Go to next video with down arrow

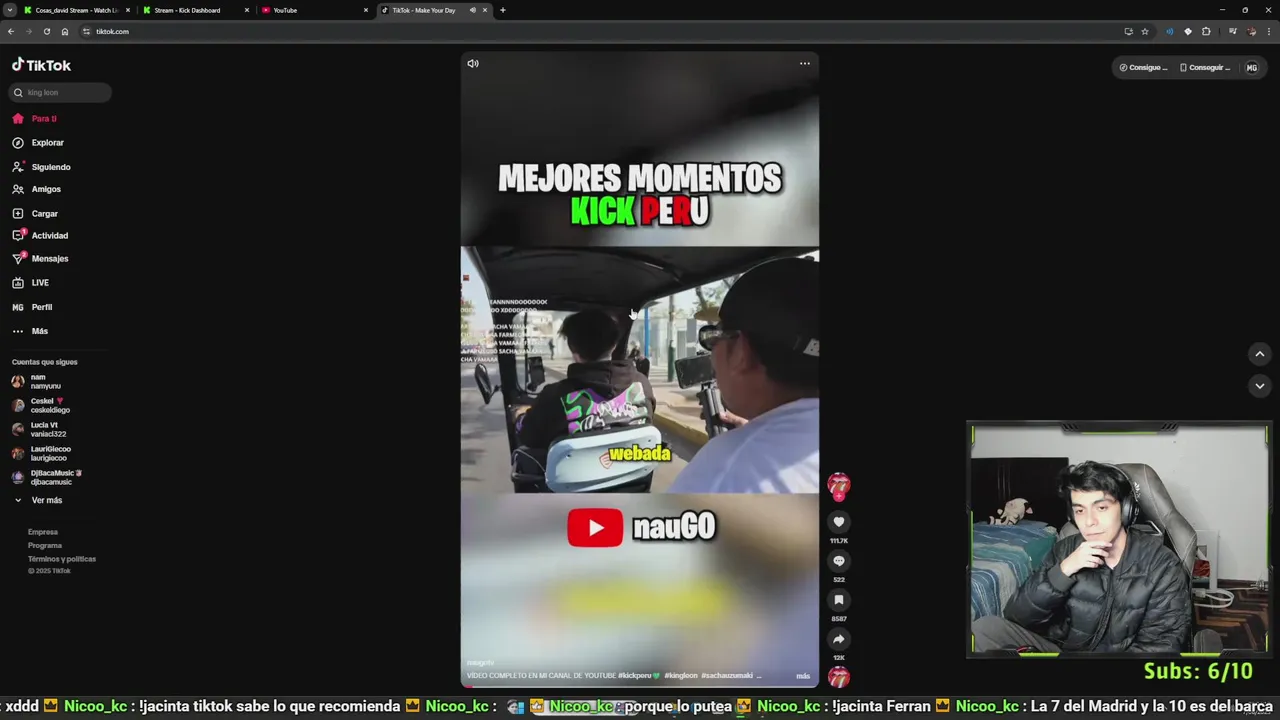click(1259, 386)
